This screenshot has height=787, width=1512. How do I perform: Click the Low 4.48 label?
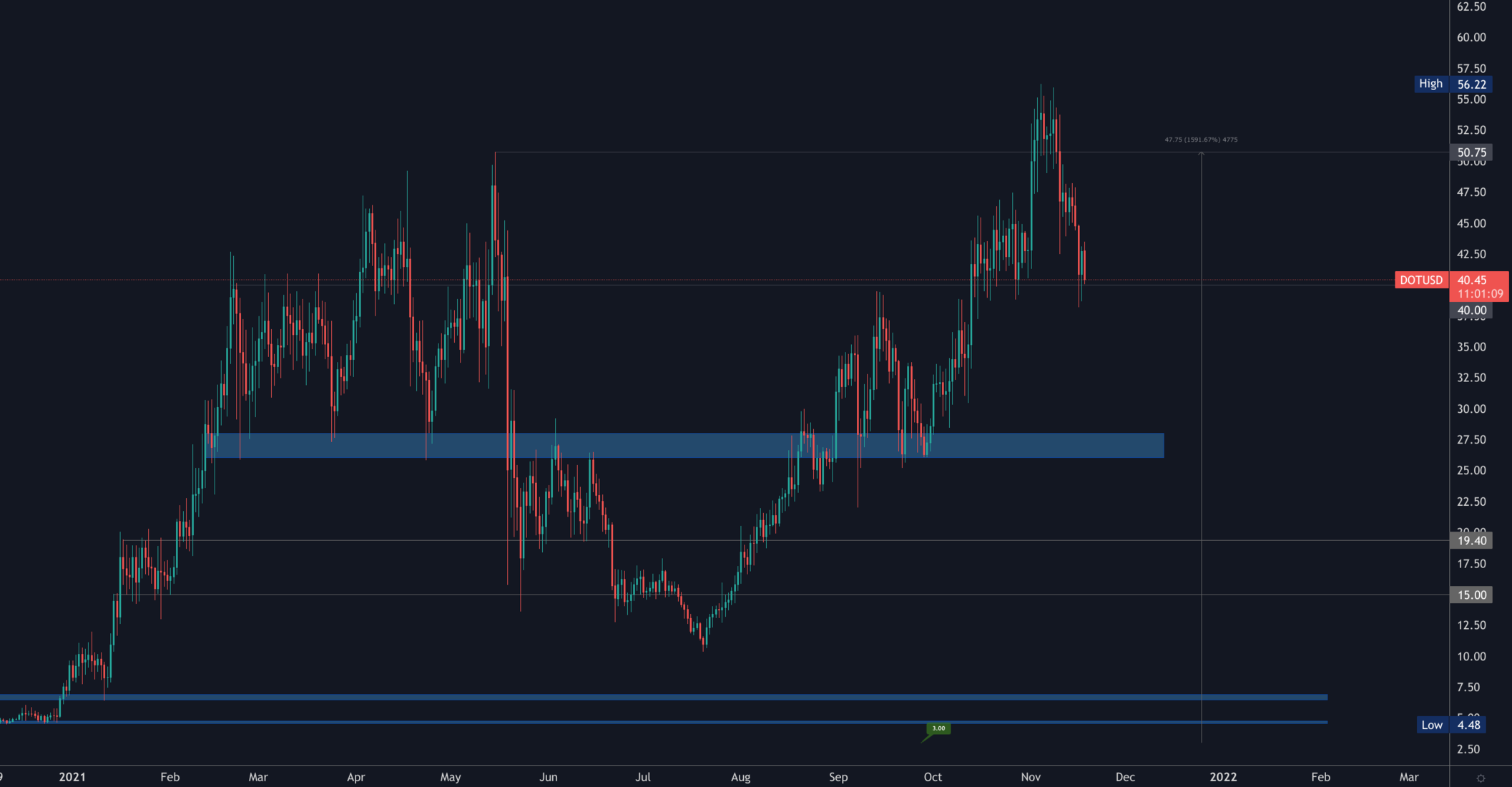point(1432,725)
